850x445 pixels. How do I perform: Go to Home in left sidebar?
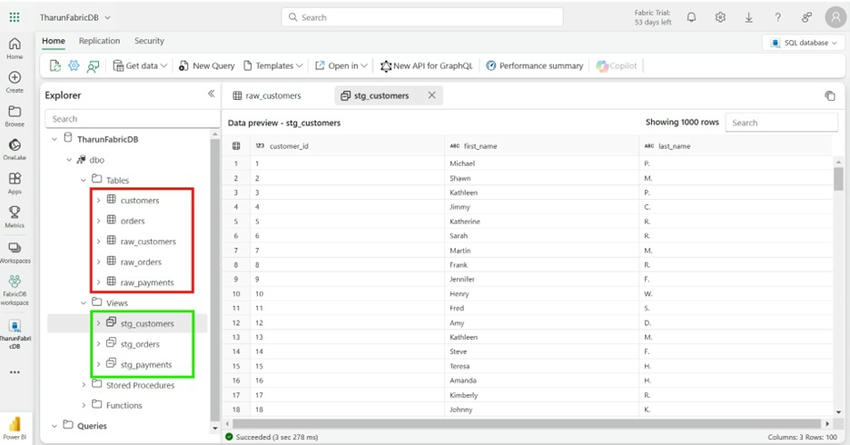coord(15,48)
